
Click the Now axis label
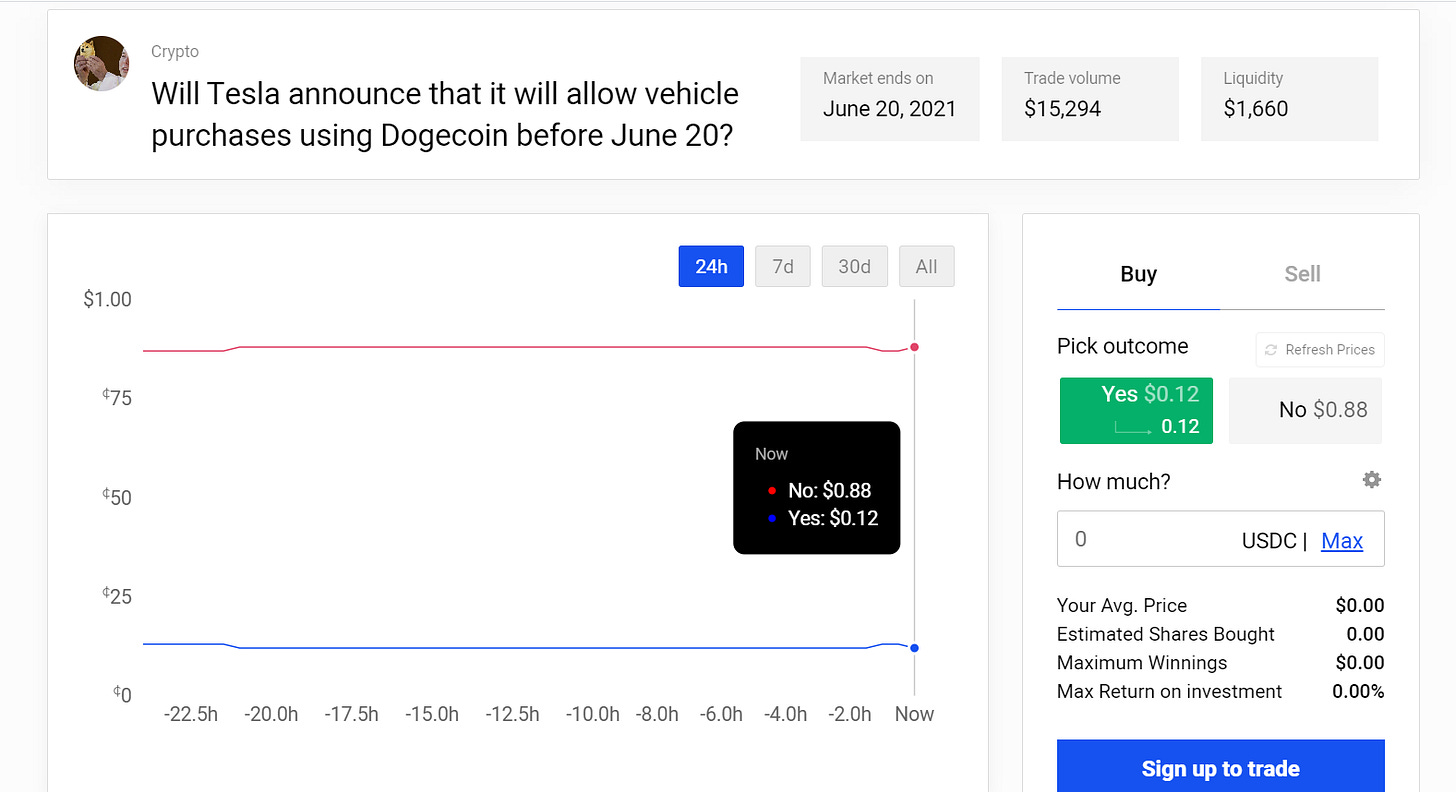[914, 714]
